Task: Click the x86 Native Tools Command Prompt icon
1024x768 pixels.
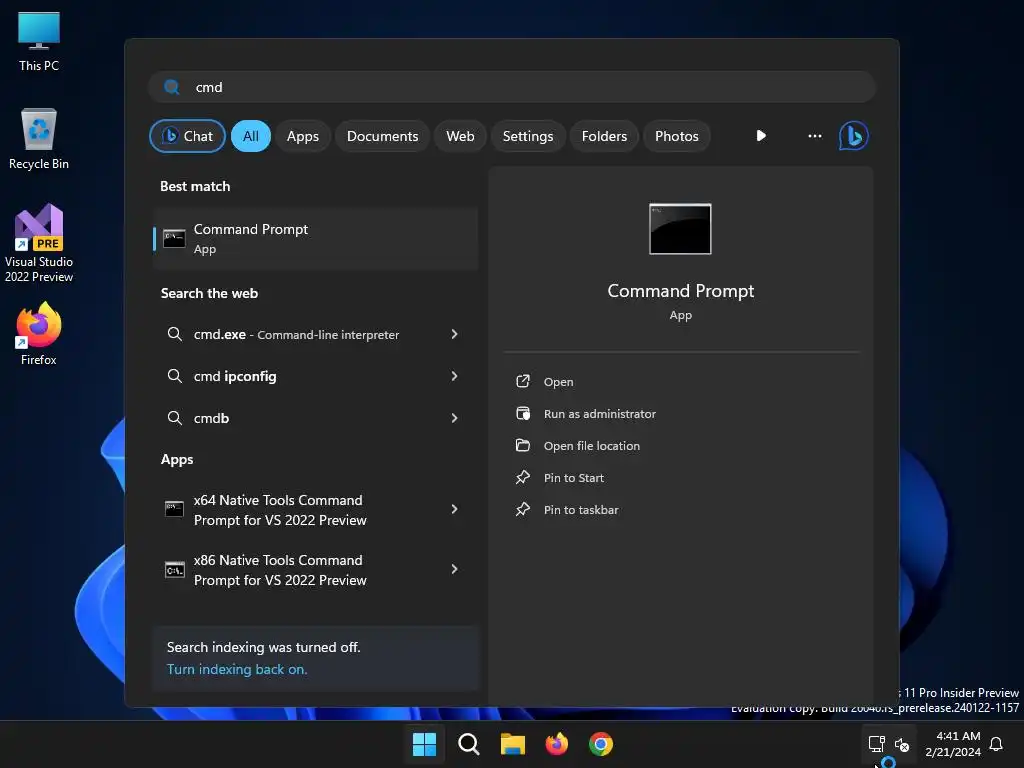Action: pyautogui.click(x=174, y=569)
